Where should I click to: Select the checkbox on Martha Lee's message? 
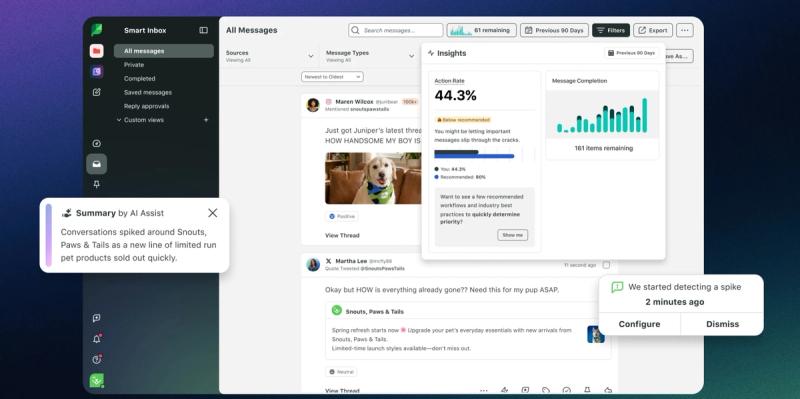606,265
